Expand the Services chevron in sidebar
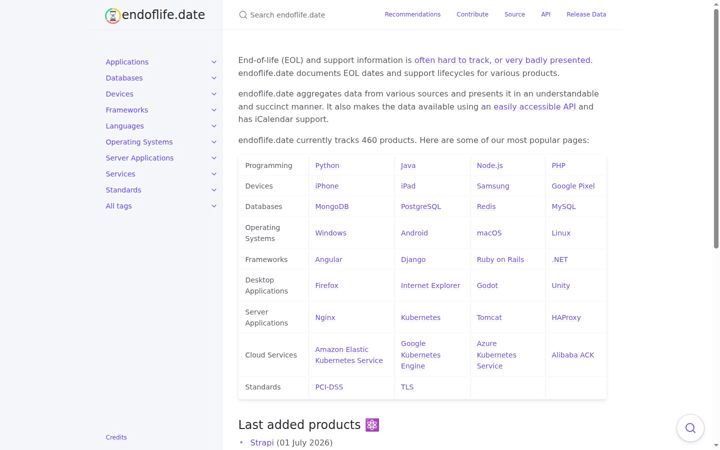 tap(214, 174)
